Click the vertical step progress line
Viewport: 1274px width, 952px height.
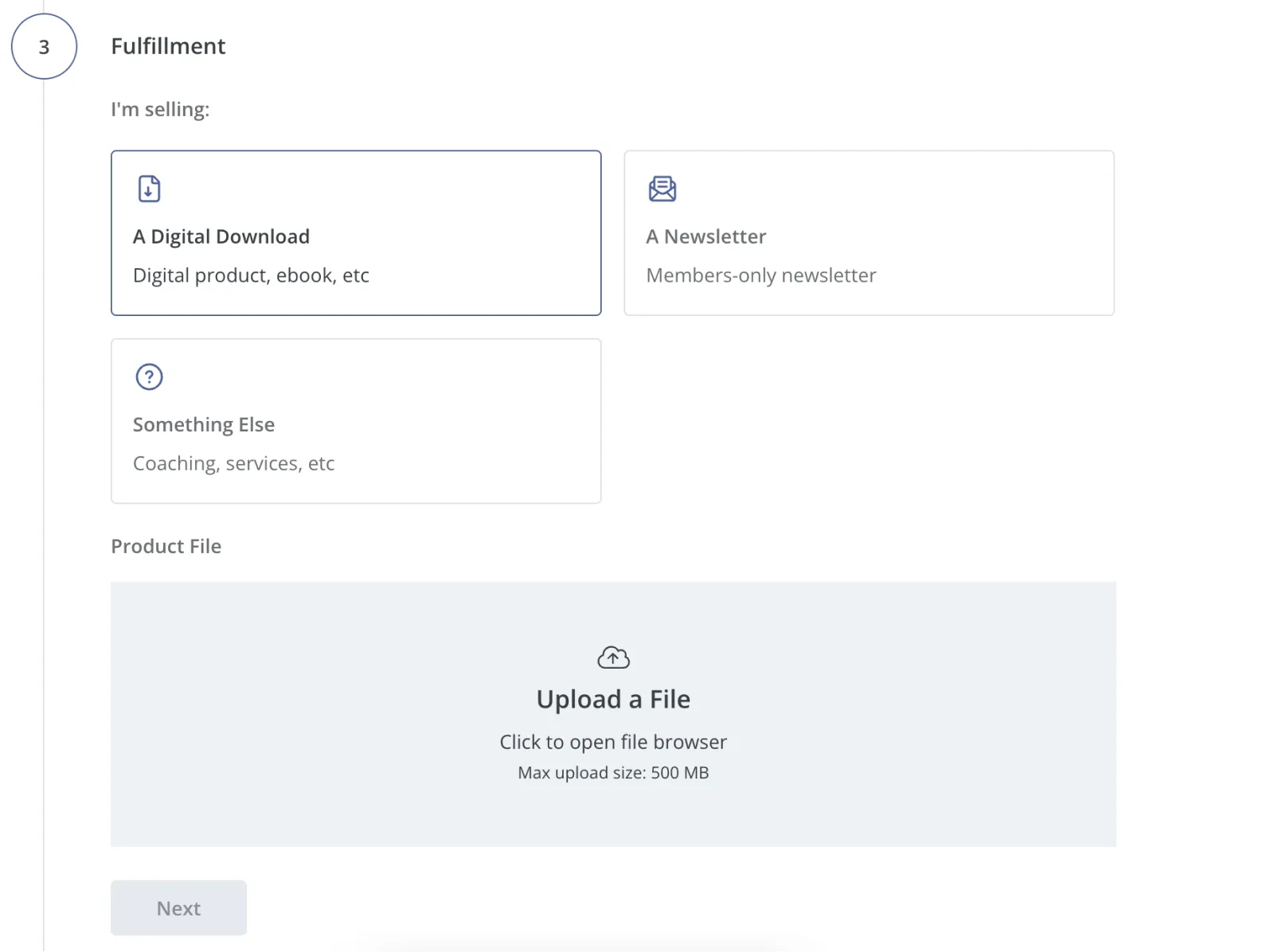coord(44,478)
